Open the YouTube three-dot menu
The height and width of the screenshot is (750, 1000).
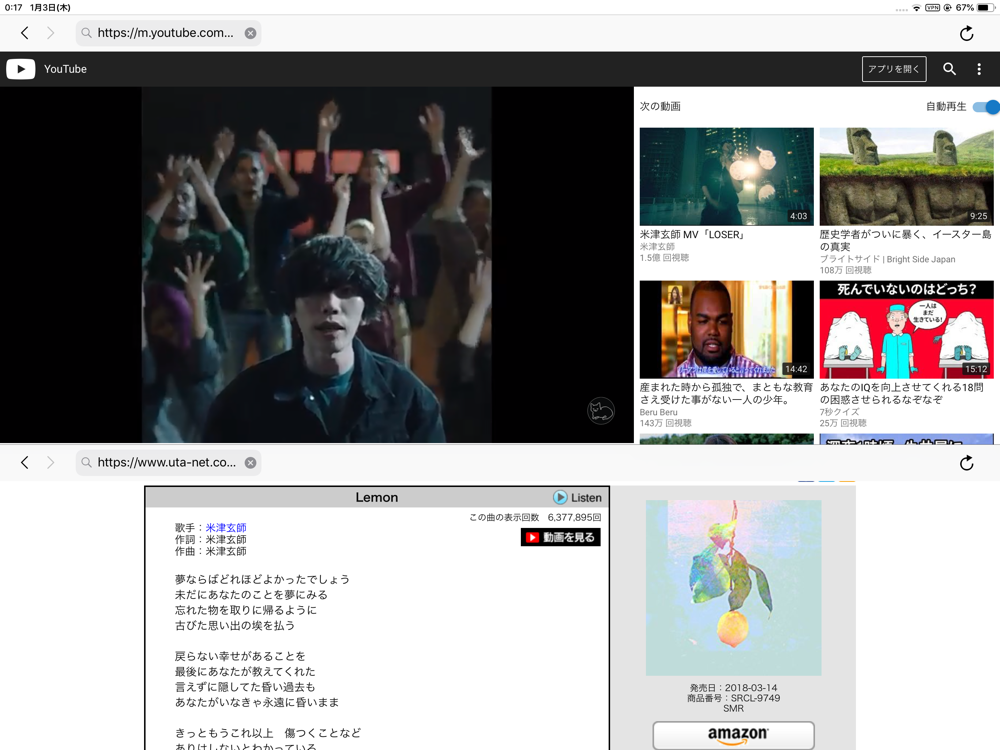[979, 69]
